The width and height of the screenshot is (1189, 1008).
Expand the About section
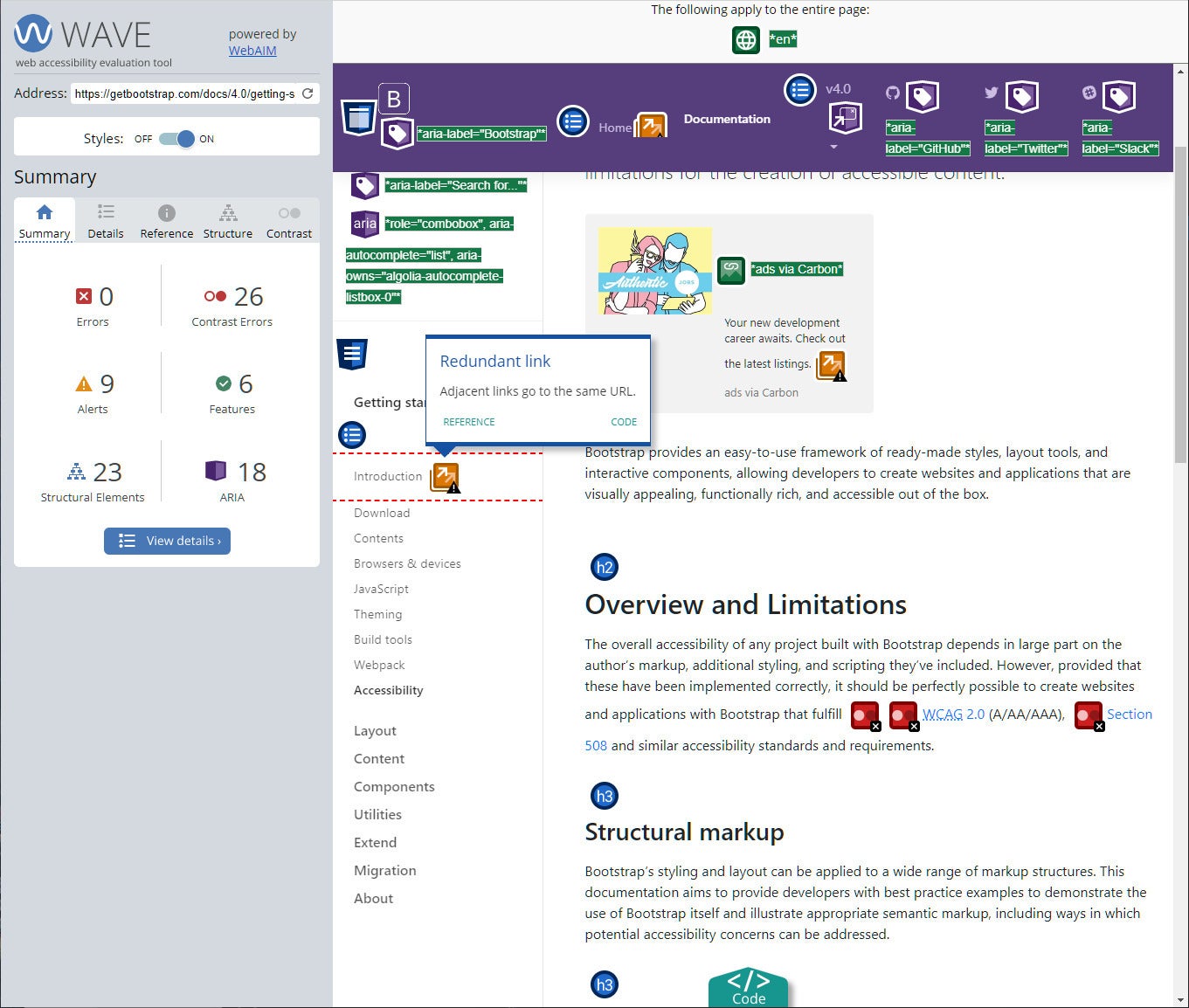373,899
